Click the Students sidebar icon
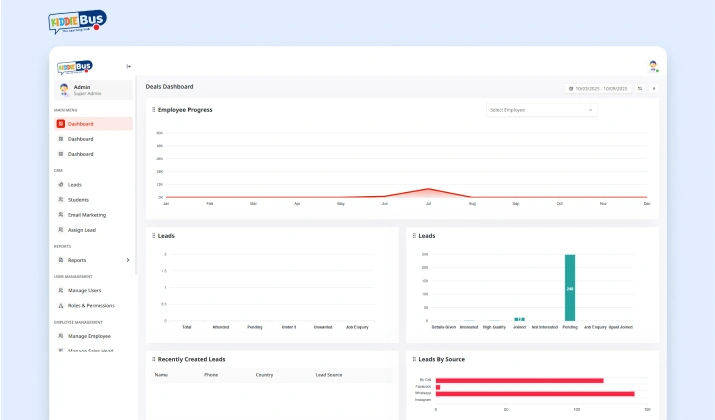Image resolution: width=715 pixels, height=420 pixels. pyautogui.click(x=61, y=200)
